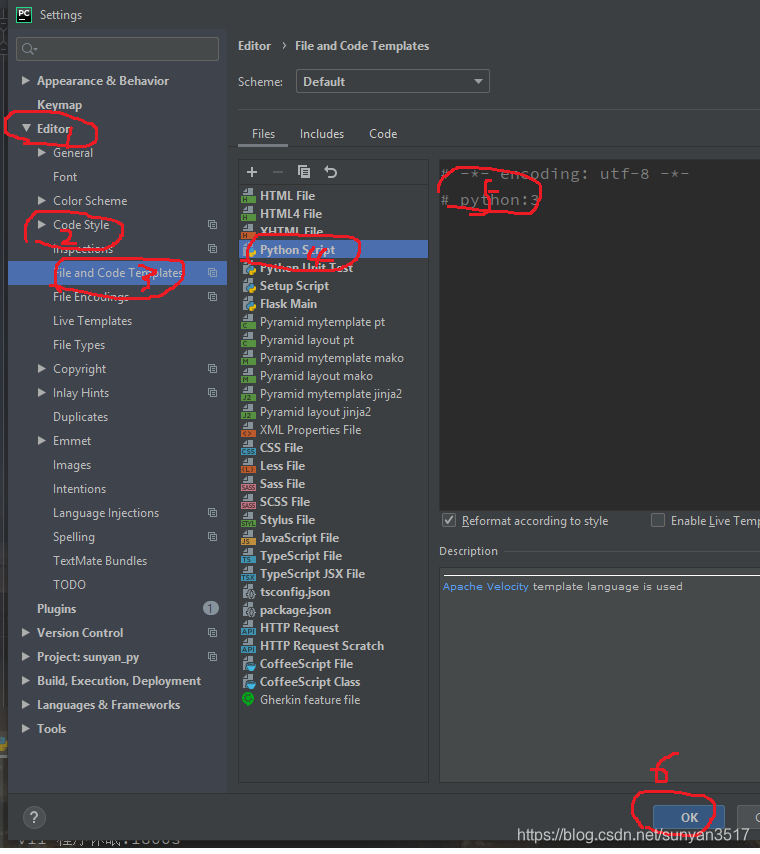Click the Create Template plus icon

coord(252,172)
